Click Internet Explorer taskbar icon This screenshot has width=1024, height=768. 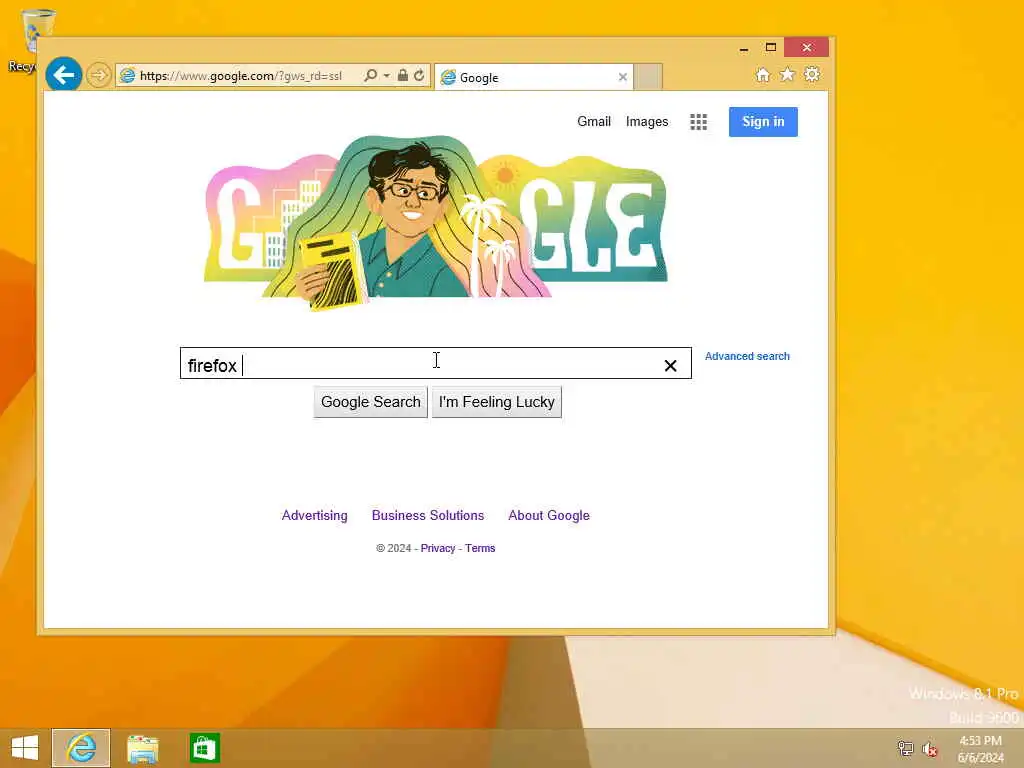81,748
